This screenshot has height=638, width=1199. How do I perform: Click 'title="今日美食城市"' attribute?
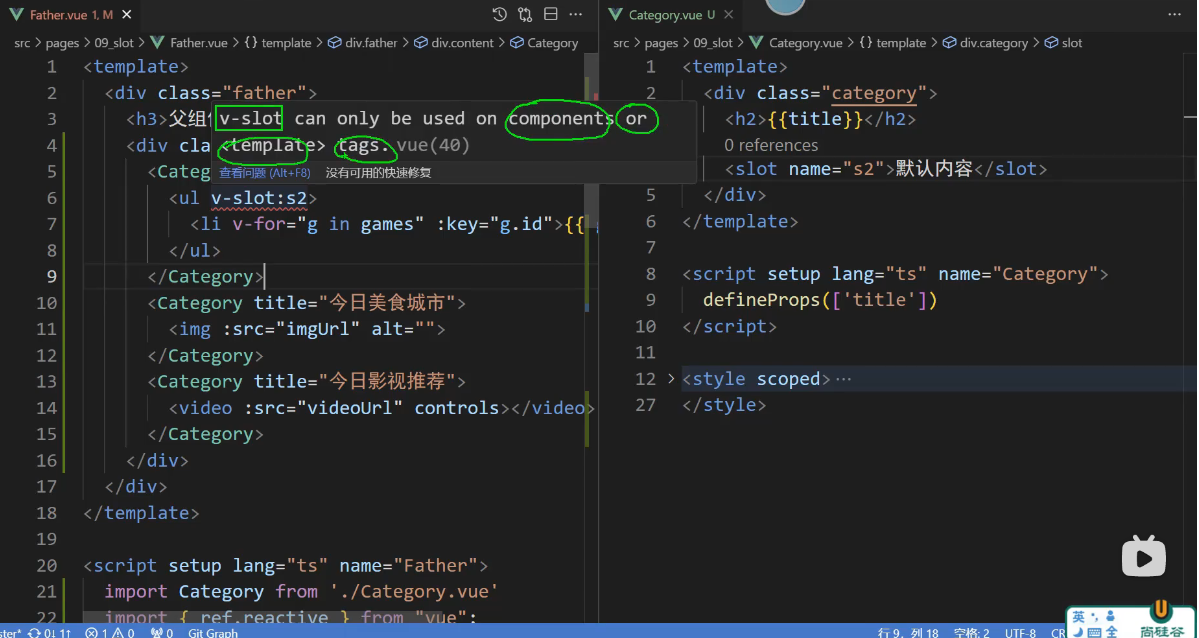click(x=355, y=303)
